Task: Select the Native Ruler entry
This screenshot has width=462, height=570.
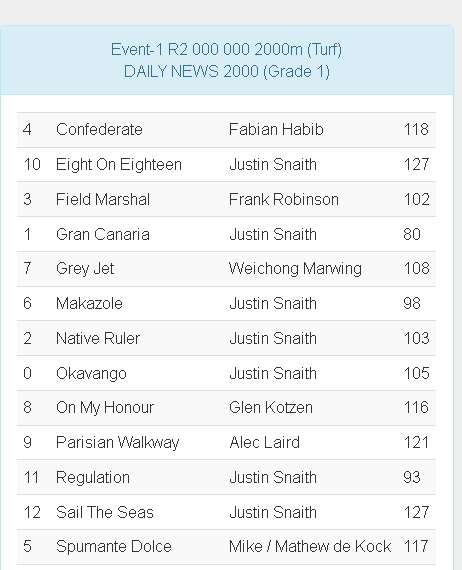Action: point(98,338)
